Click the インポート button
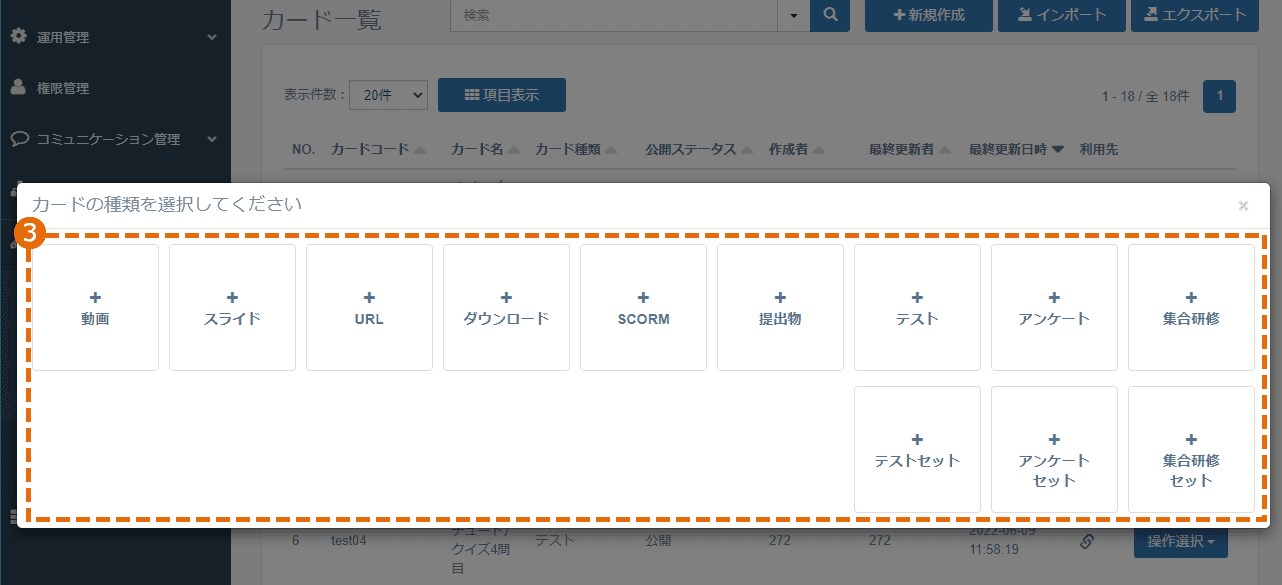 tap(1062, 15)
